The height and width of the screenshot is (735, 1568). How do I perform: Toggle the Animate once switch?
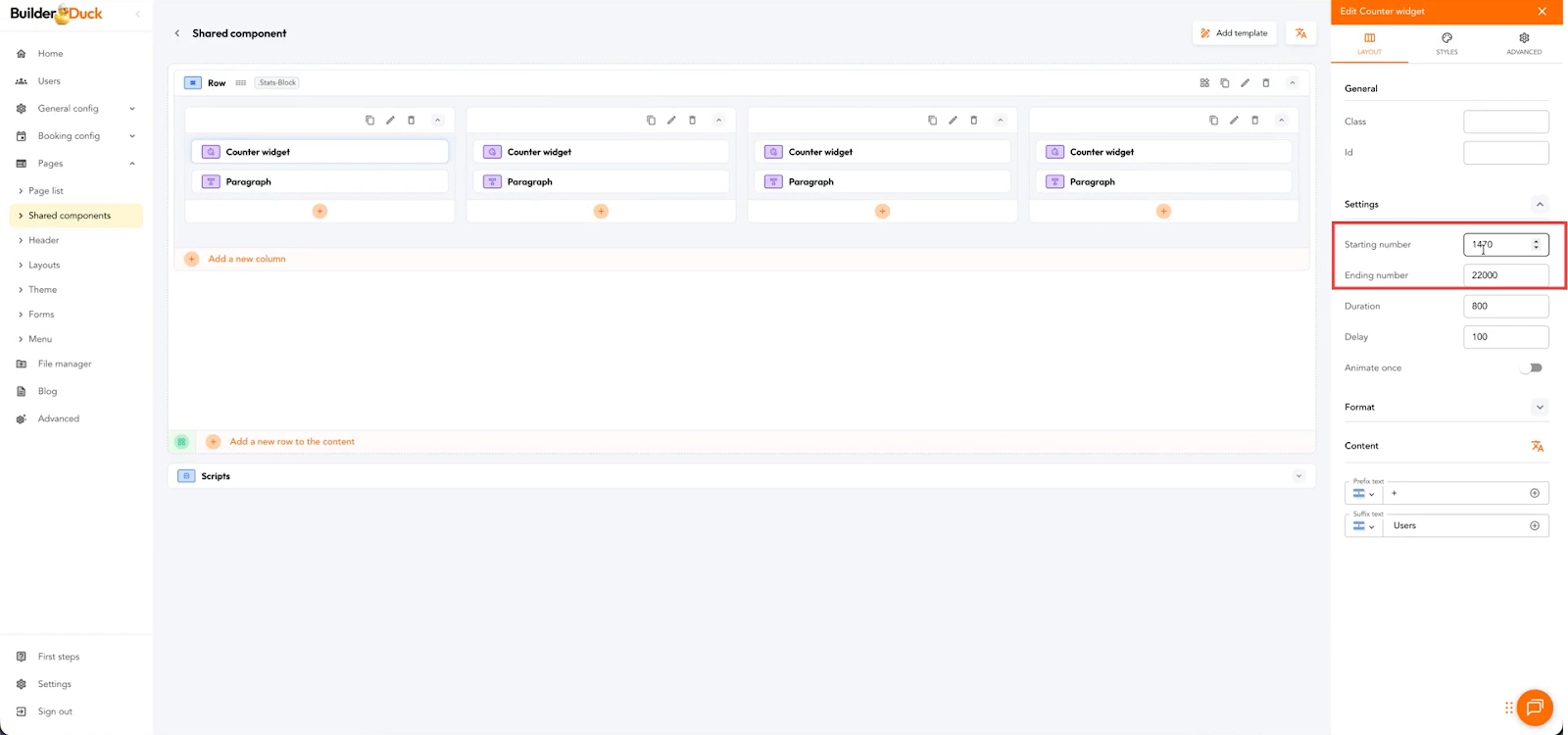click(1532, 368)
